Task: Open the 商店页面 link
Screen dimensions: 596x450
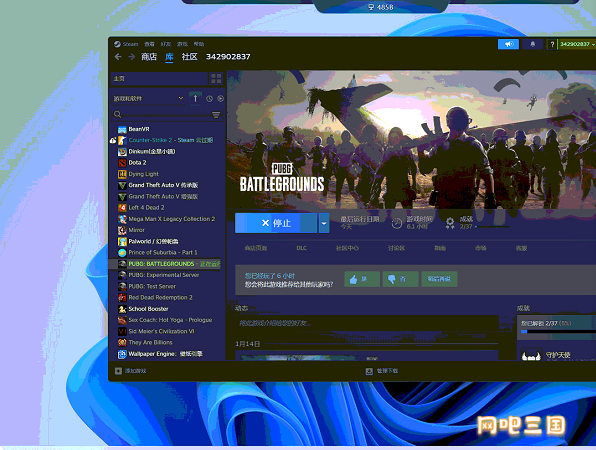Action: (256, 248)
